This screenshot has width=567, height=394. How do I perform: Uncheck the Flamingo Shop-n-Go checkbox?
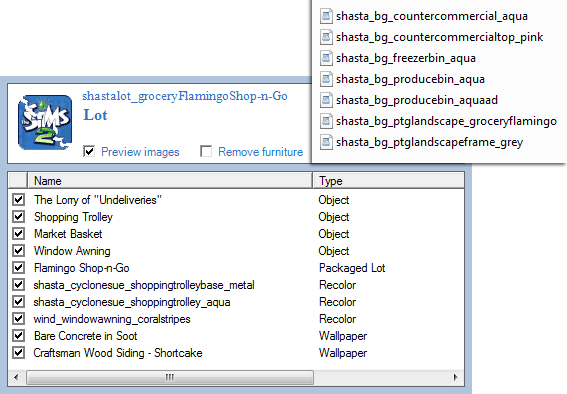[18, 267]
